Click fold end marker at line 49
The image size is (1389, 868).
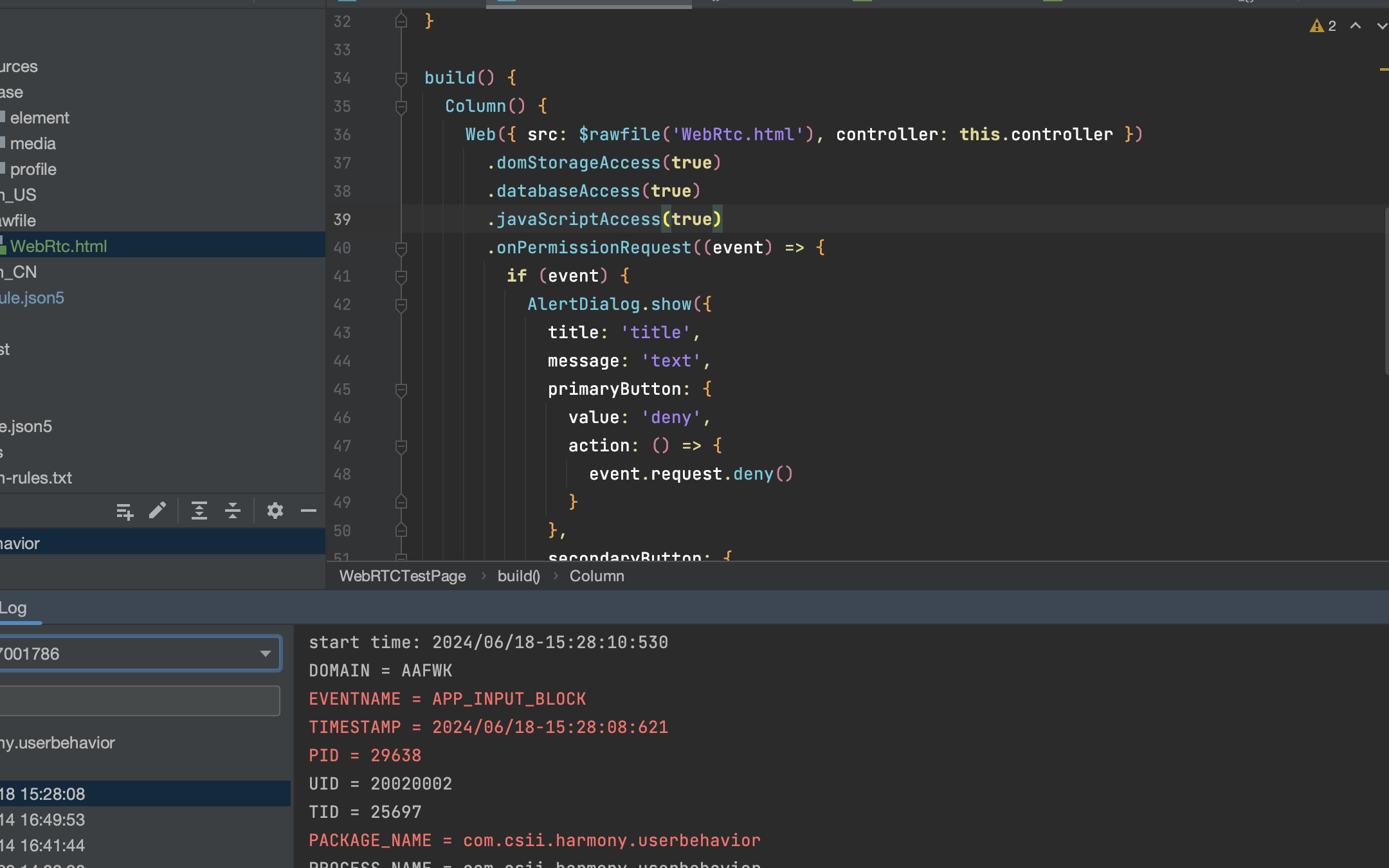(x=401, y=502)
